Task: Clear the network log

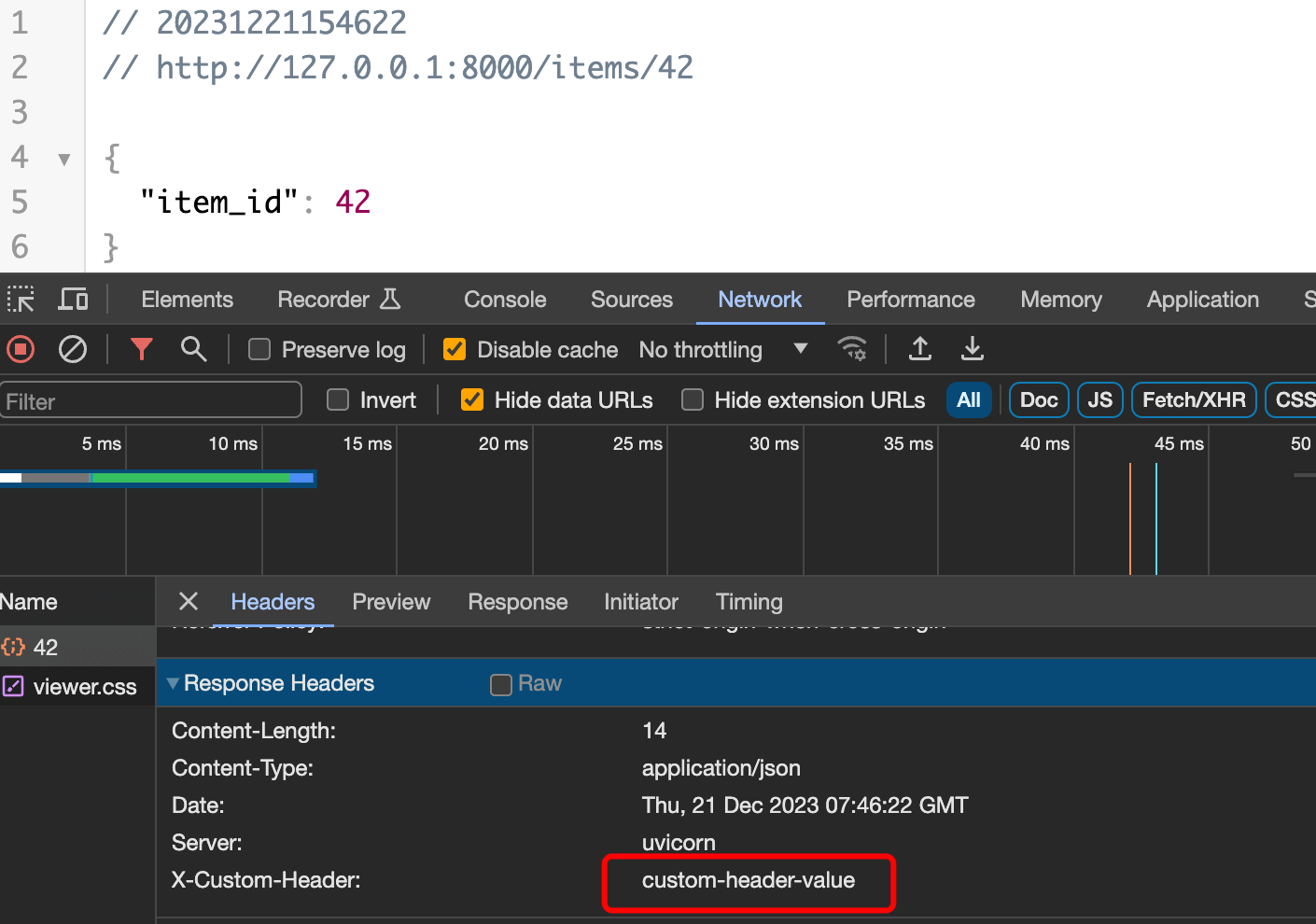Action: click(73, 350)
